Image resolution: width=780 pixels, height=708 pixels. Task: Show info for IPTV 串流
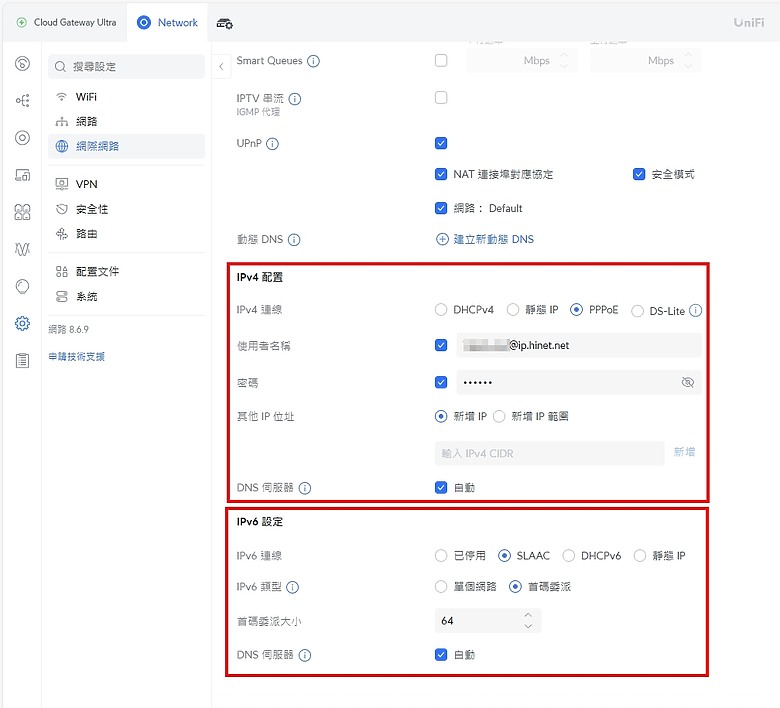coord(295,99)
